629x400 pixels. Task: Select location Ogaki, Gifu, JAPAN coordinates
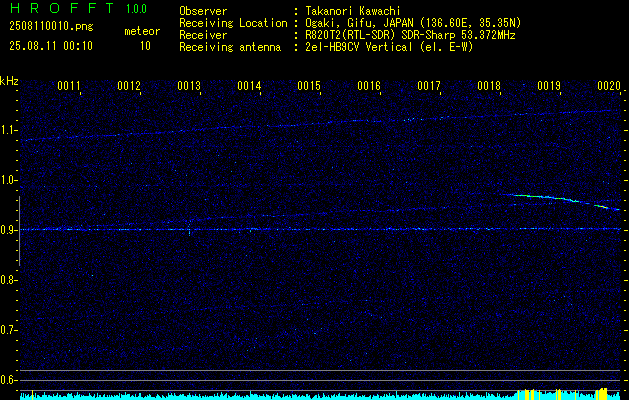click(413, 23)
